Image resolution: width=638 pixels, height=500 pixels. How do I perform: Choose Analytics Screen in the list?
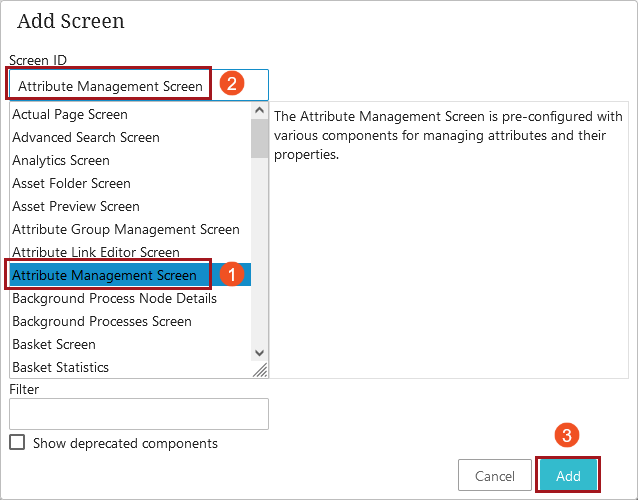[130, 160]
